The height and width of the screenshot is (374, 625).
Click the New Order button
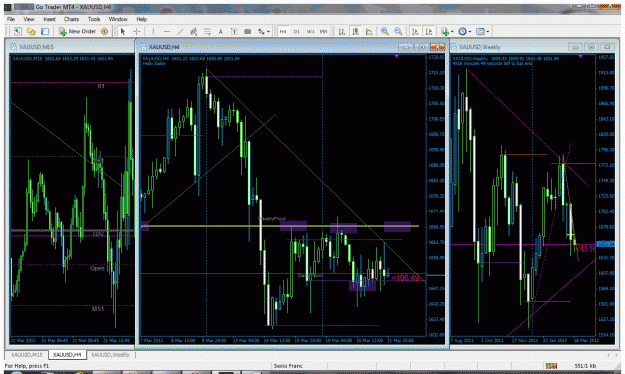tap(77, 31)
